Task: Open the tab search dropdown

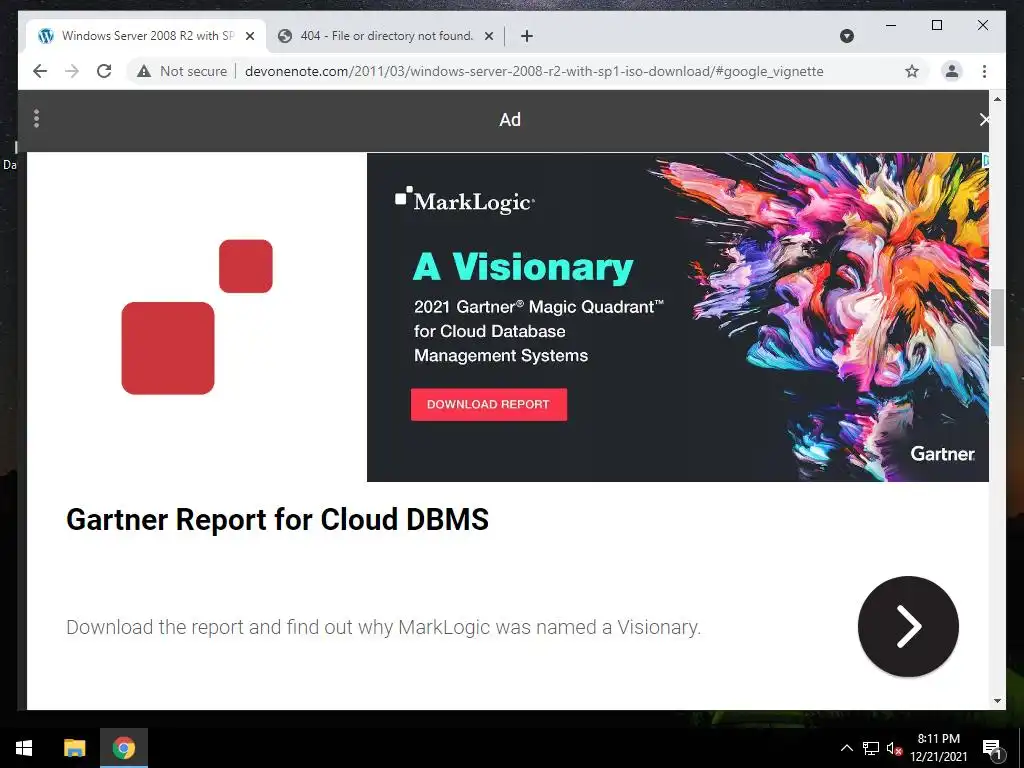Action: [x=846, y=36]
